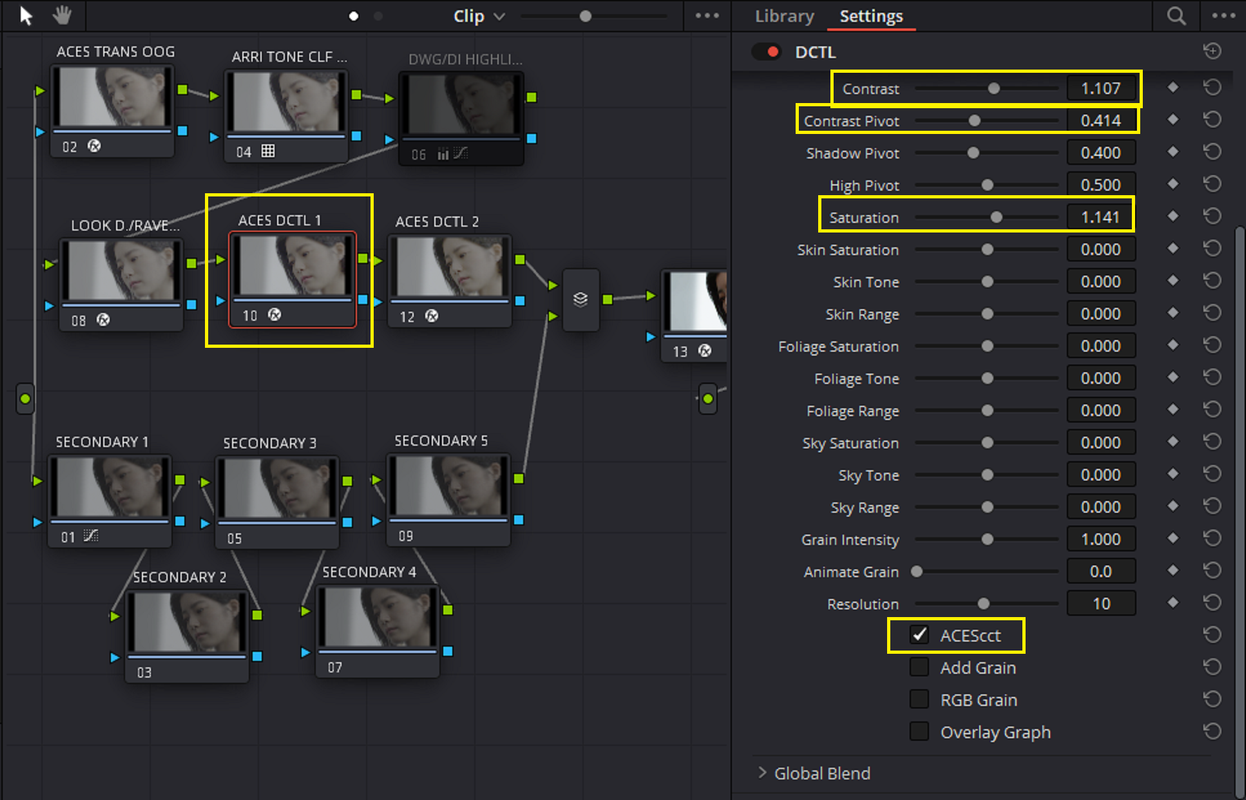Viewport: 1246px width, 800px height.
Task: Select the LOOK D./RAVE node
Action: pyautogui.click(x=120, y=284)
